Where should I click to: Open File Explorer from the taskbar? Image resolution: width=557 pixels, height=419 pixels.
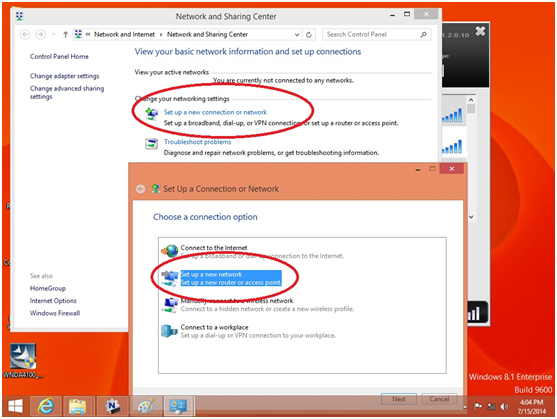77,406
